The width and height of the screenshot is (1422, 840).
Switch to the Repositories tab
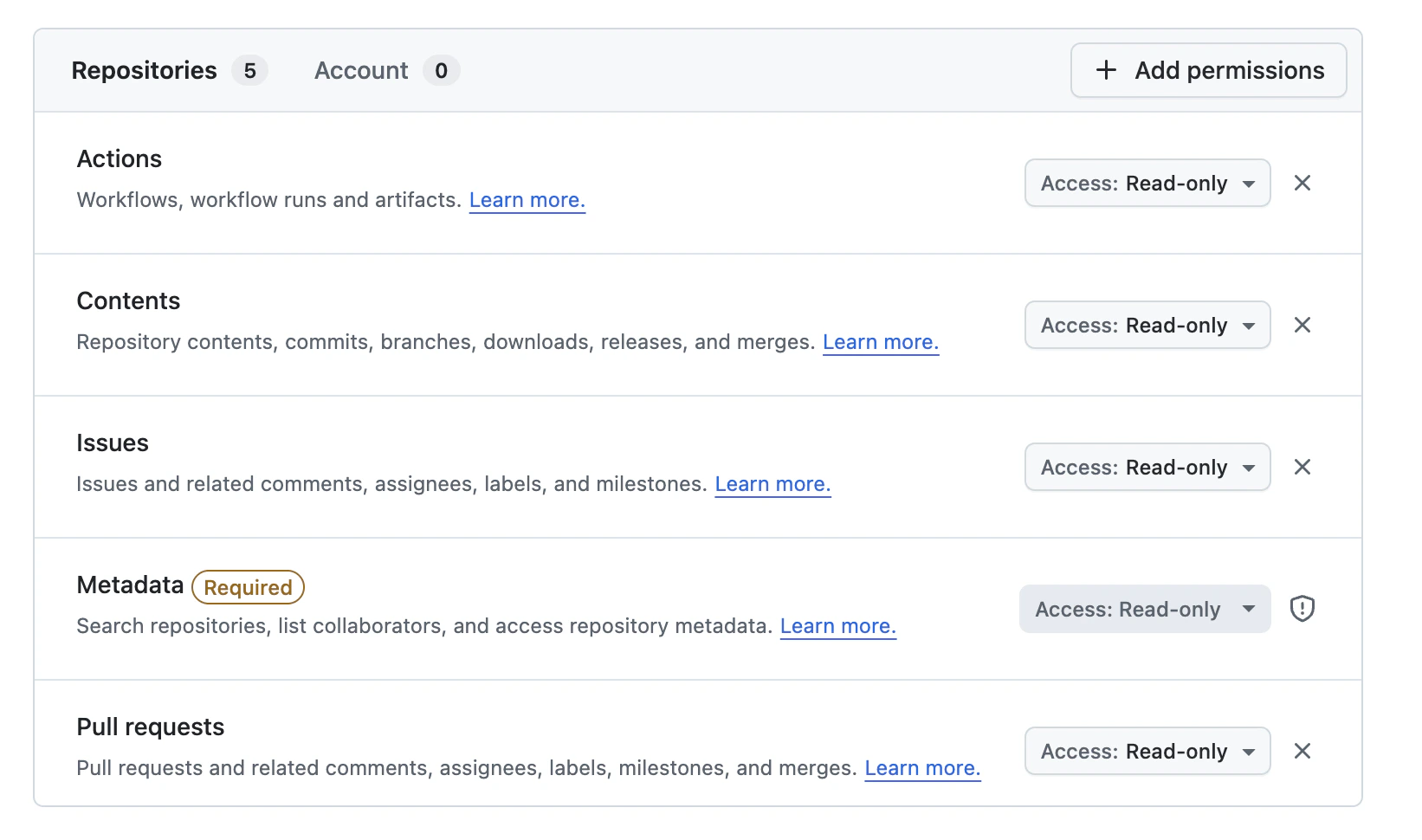[169, 70]
